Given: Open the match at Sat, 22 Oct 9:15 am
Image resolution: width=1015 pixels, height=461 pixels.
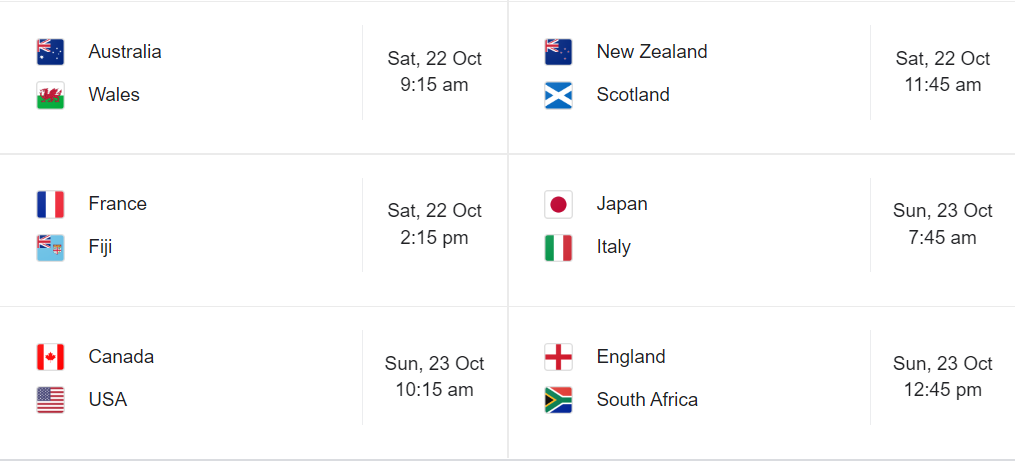Looking at the screenshot, I should (434, 72).
